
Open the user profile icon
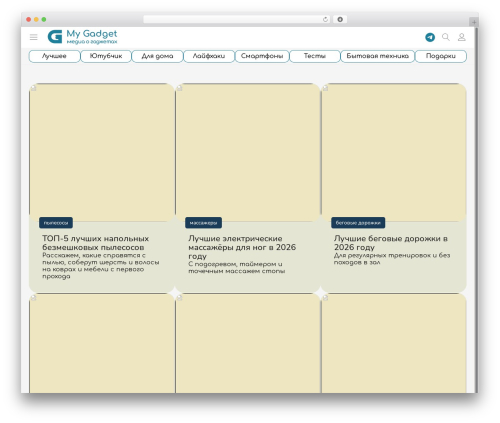point(462,37)
